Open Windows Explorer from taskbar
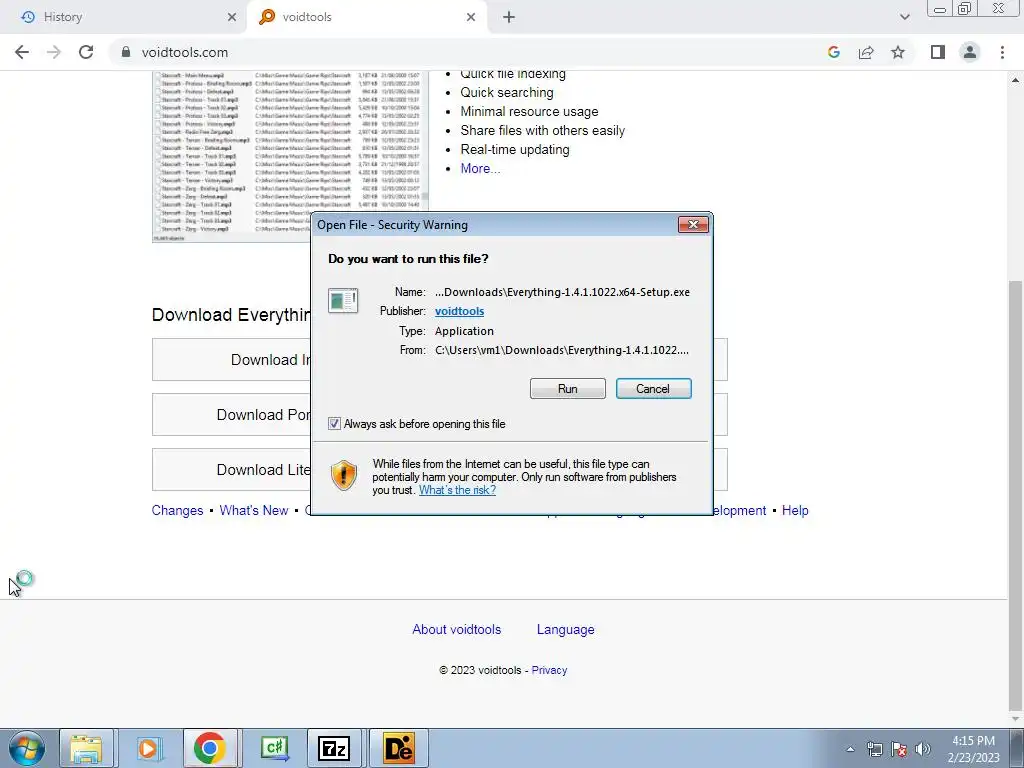Screen dimensions: 1024x768 point(86,748)
